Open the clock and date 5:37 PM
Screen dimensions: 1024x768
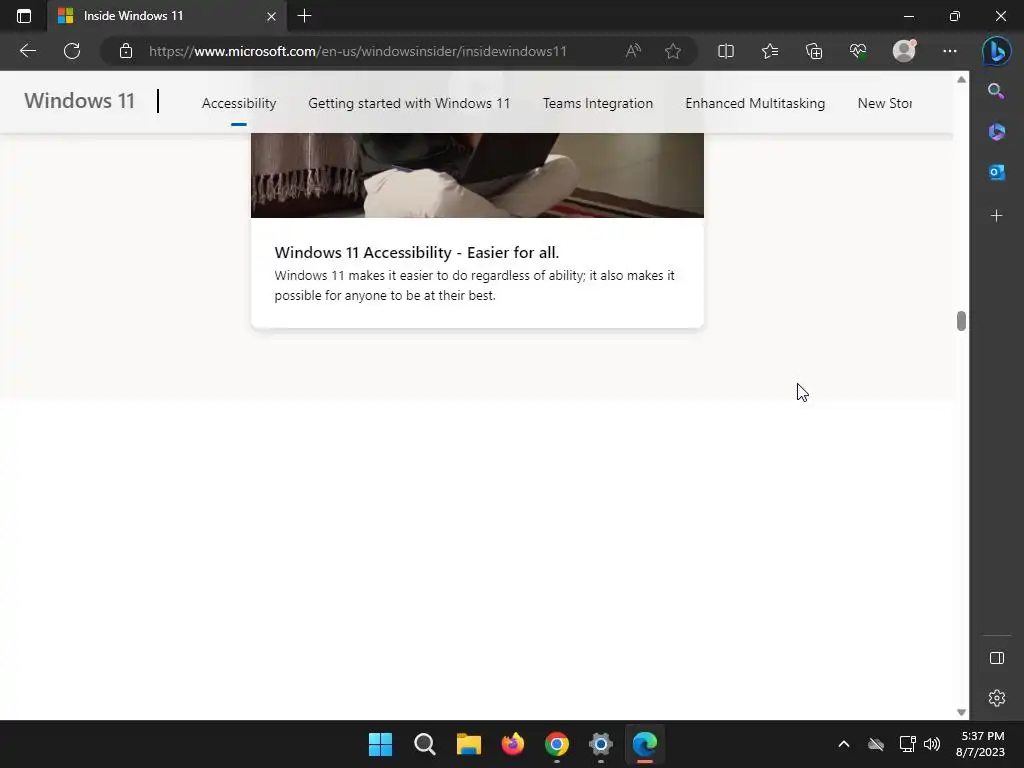980,744
